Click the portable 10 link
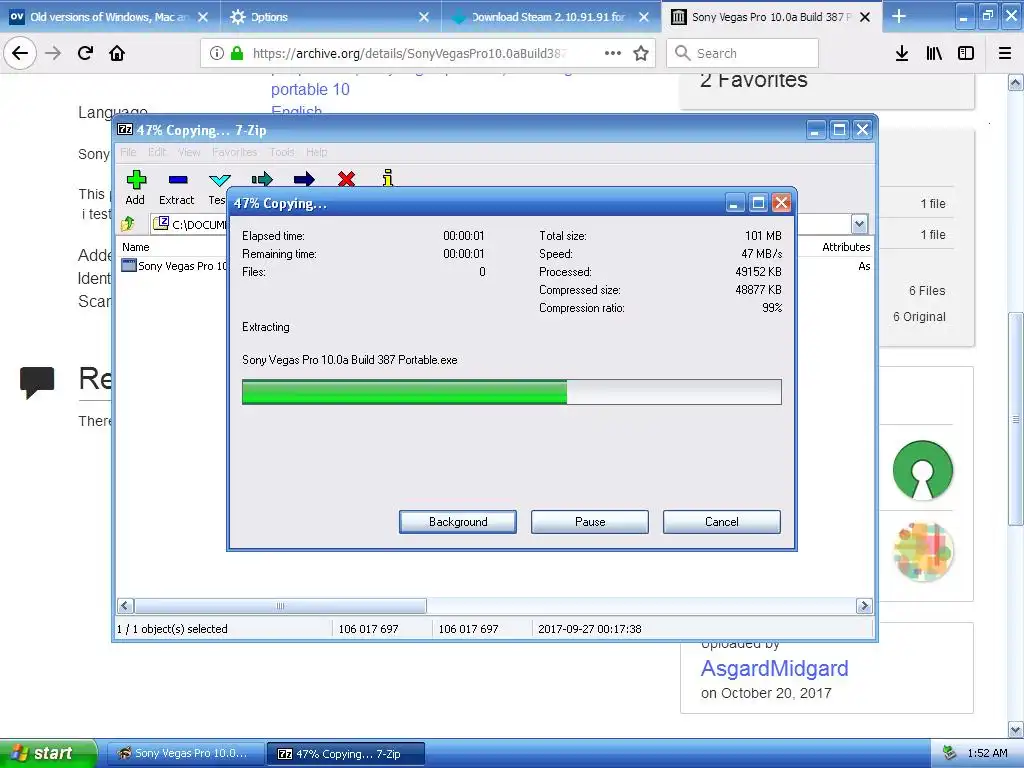This screenshot has height=768, width=1024. (310, 89)
